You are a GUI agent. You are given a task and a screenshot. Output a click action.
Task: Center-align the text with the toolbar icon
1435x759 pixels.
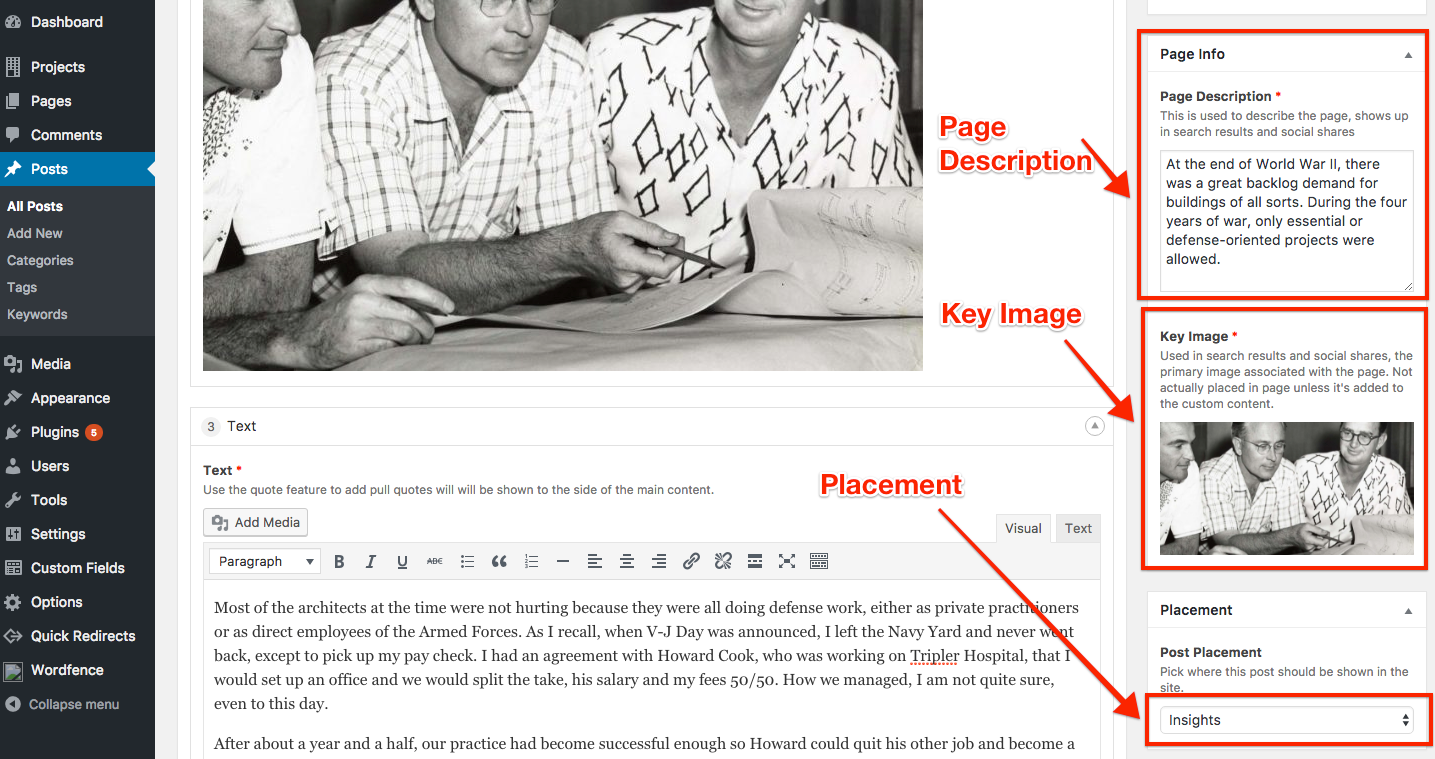(627, 562)
